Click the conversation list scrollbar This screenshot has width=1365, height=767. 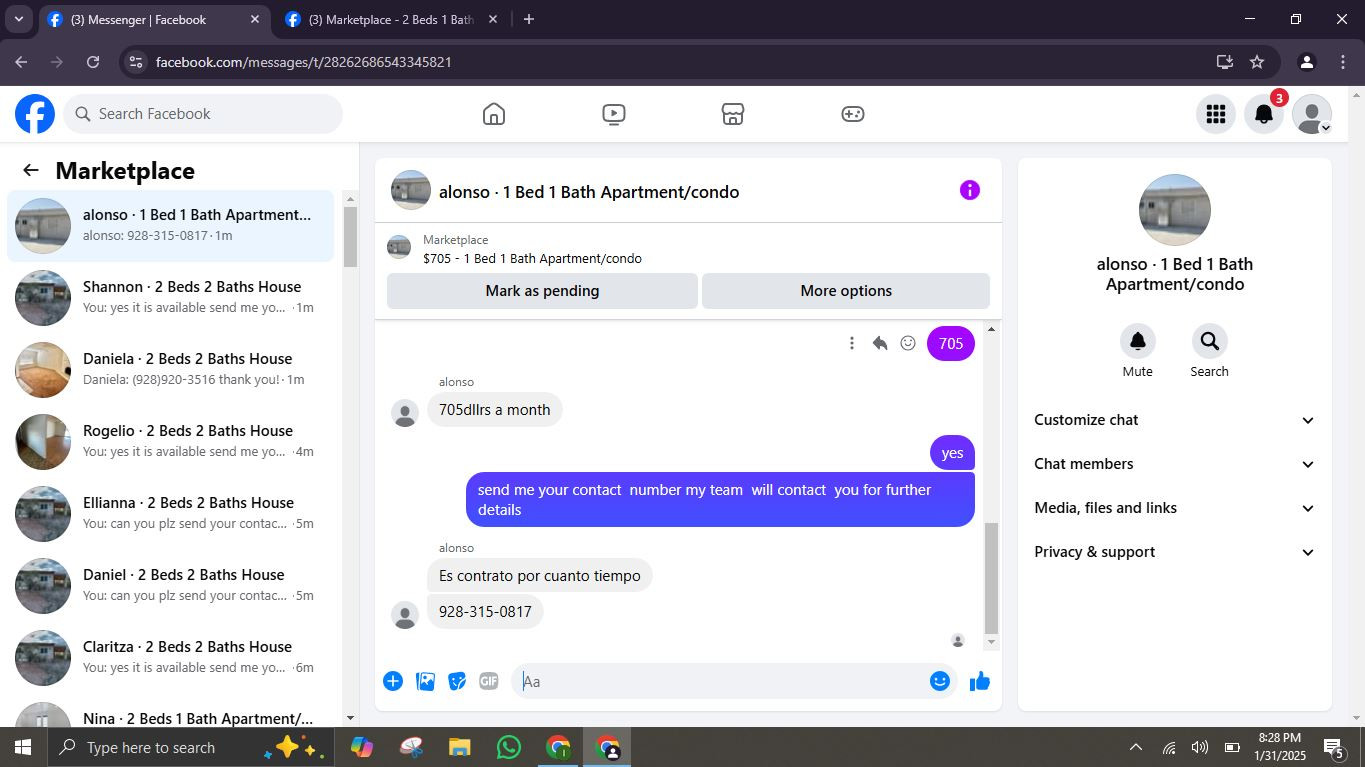pos(350,236)
